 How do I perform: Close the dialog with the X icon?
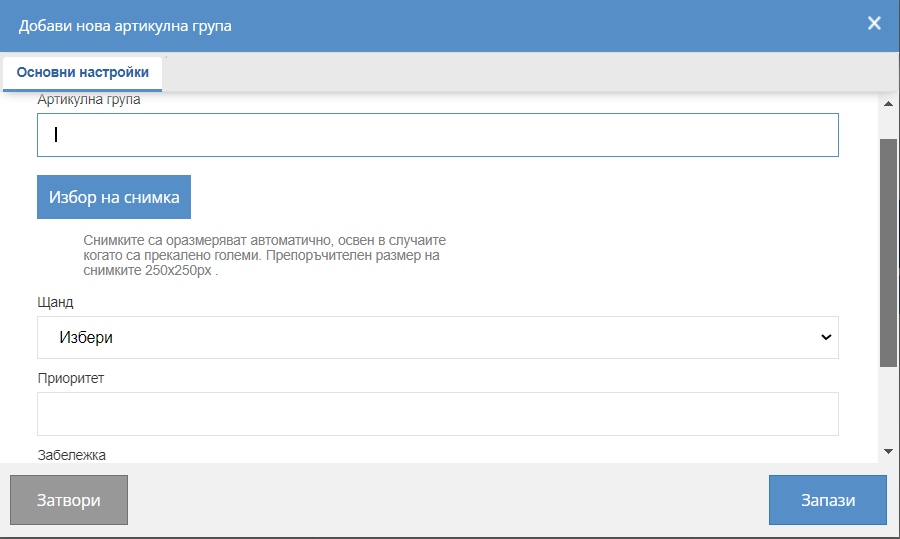(x=874, y=23)
